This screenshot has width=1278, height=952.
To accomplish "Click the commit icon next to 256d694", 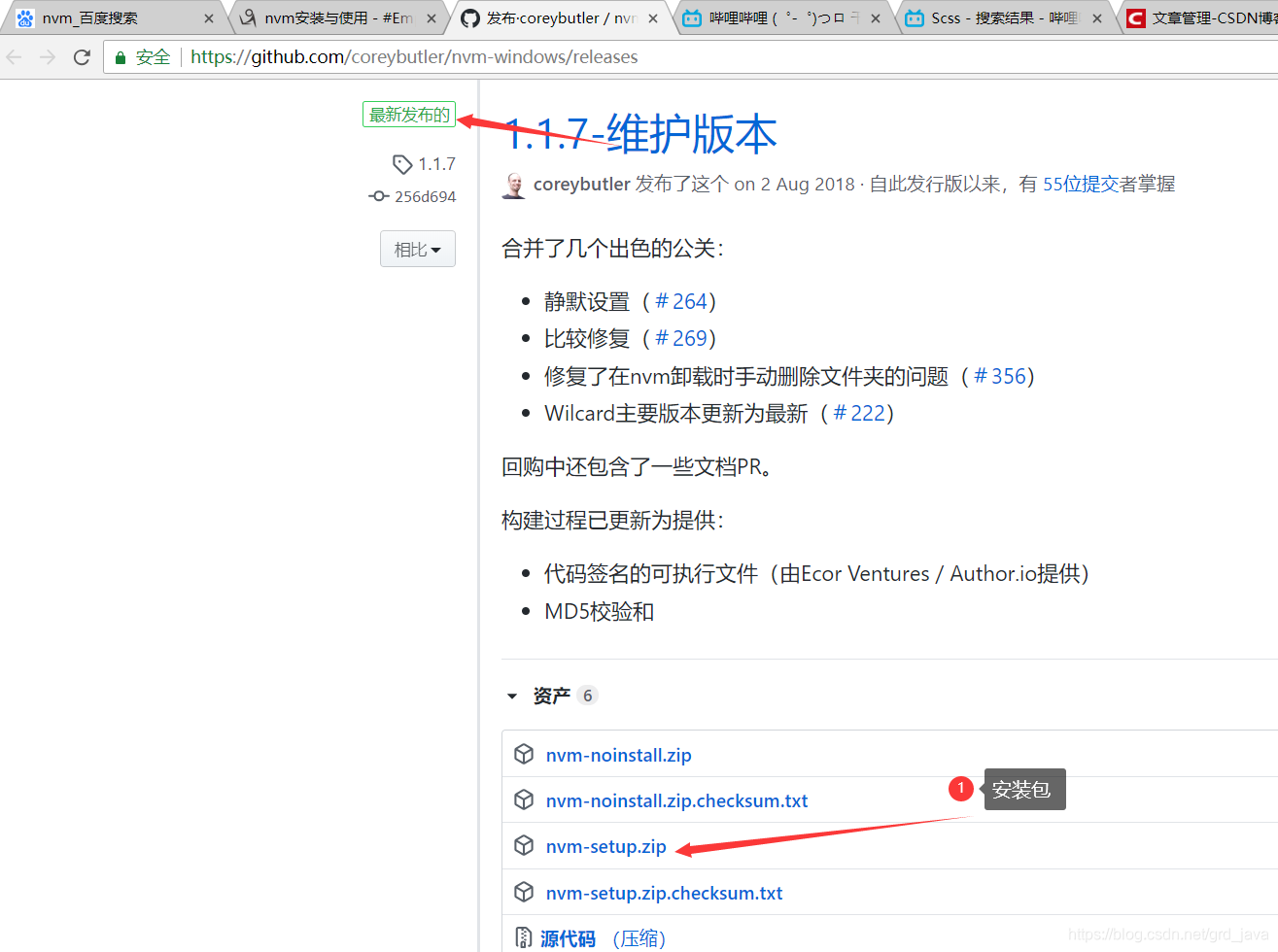I will click(379, 196).
